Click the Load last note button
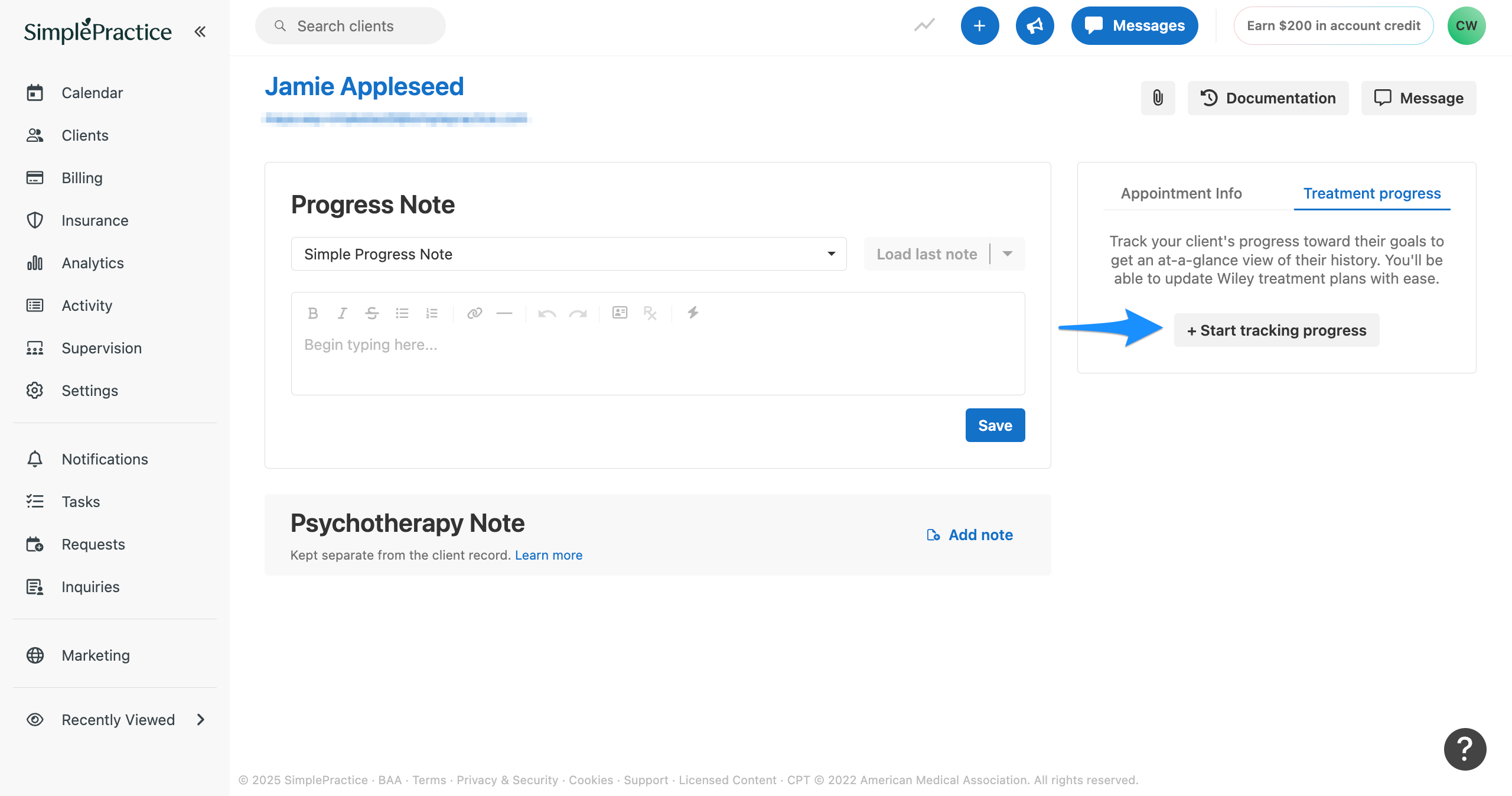 tap(927, 254)
